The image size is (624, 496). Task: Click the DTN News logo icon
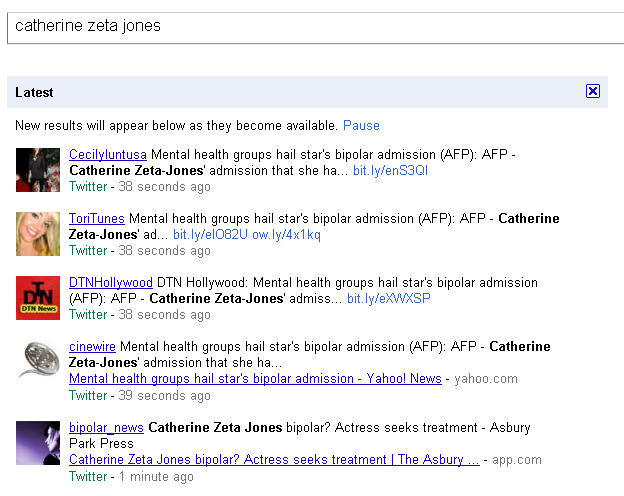click(38, 298)
